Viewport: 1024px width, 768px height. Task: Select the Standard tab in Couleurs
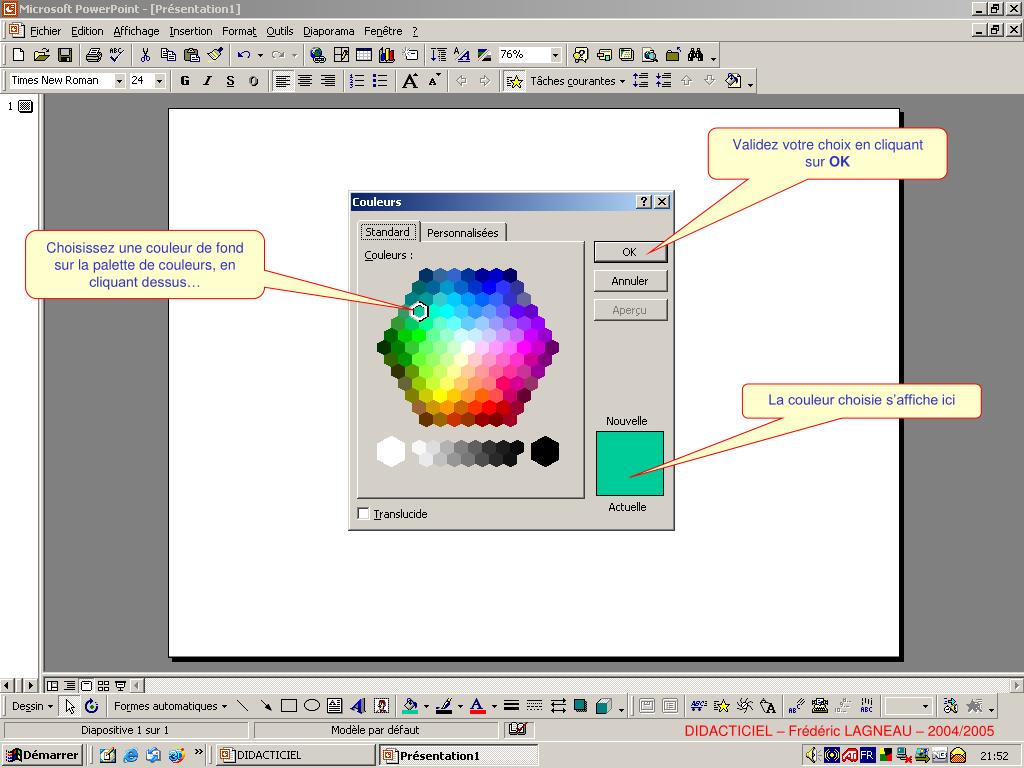[x=387, y=232]
